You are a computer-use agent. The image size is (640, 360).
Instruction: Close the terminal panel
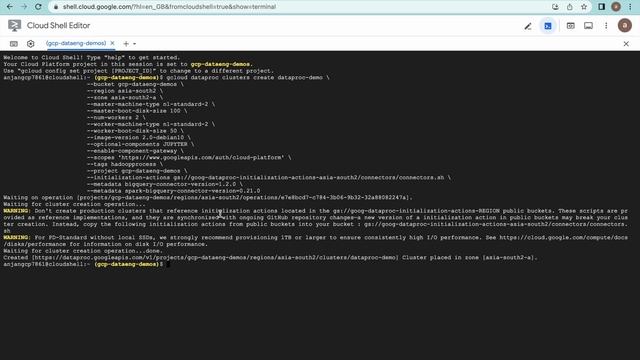tap(626, 44)
